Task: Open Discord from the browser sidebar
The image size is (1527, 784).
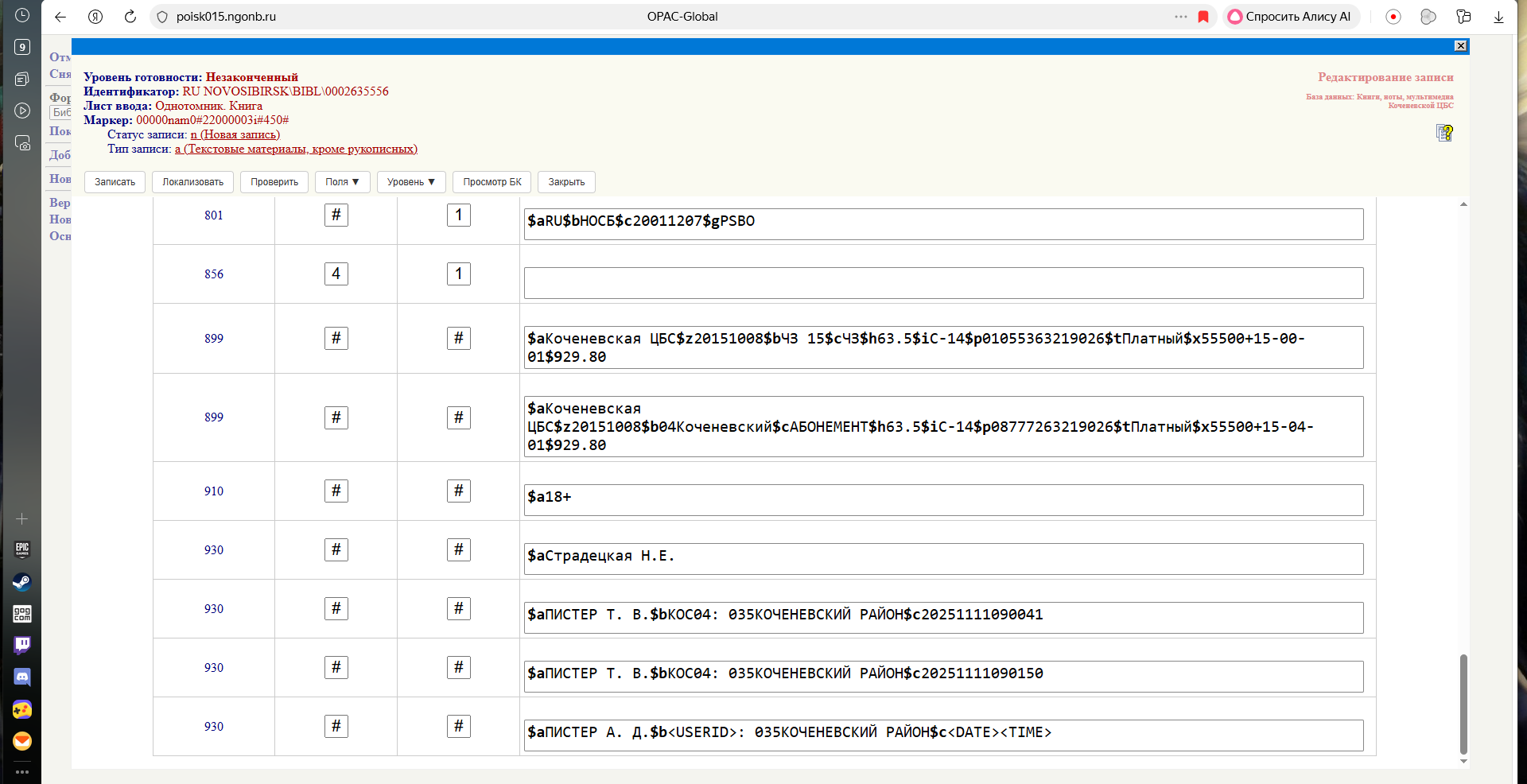Action: pos(22,677)
